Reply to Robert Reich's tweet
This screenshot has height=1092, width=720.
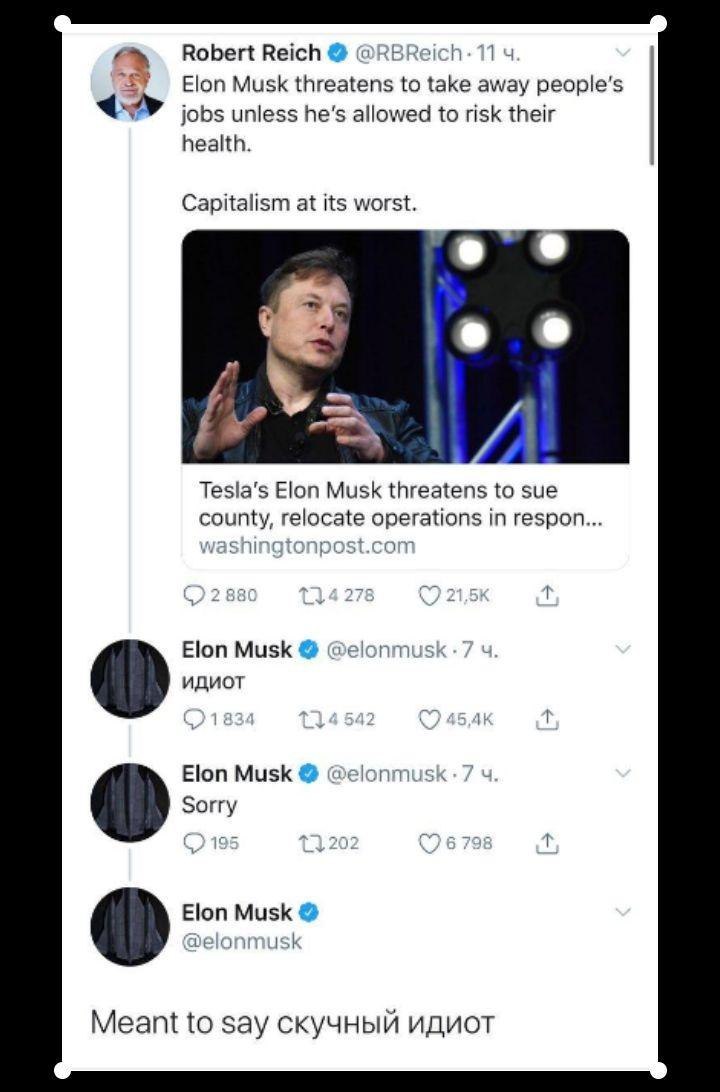click(x=194, y=596)
